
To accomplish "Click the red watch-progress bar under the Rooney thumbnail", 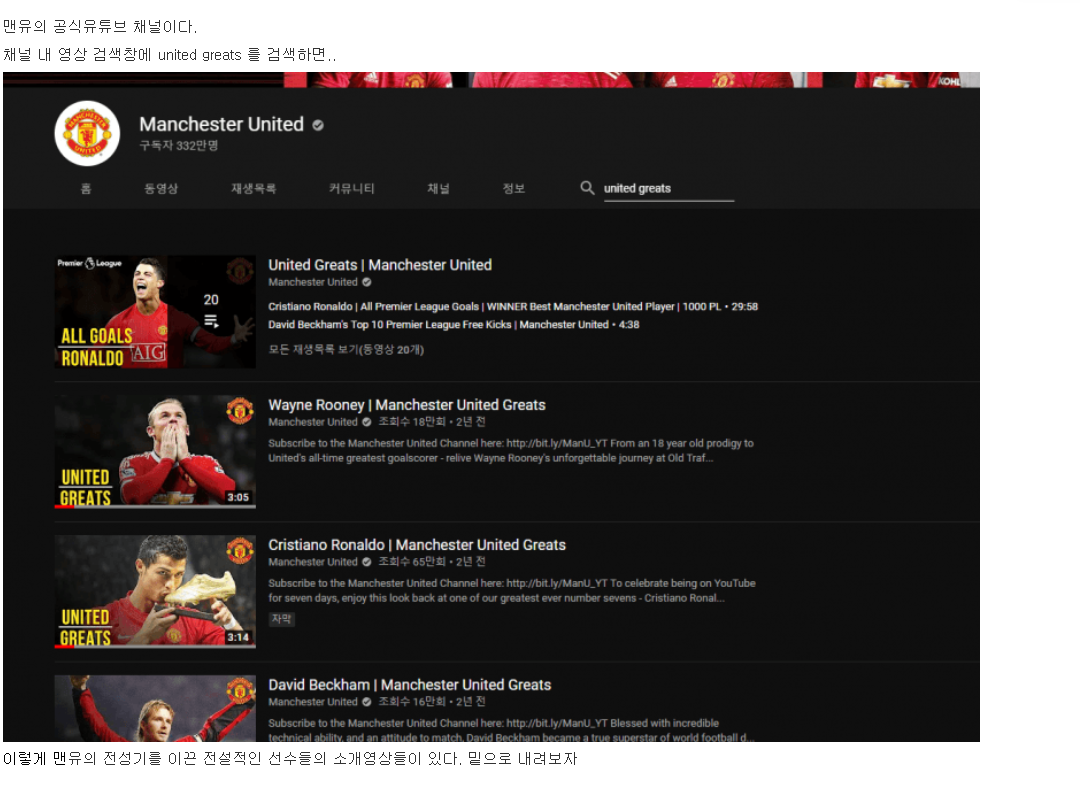I will 65,507.
